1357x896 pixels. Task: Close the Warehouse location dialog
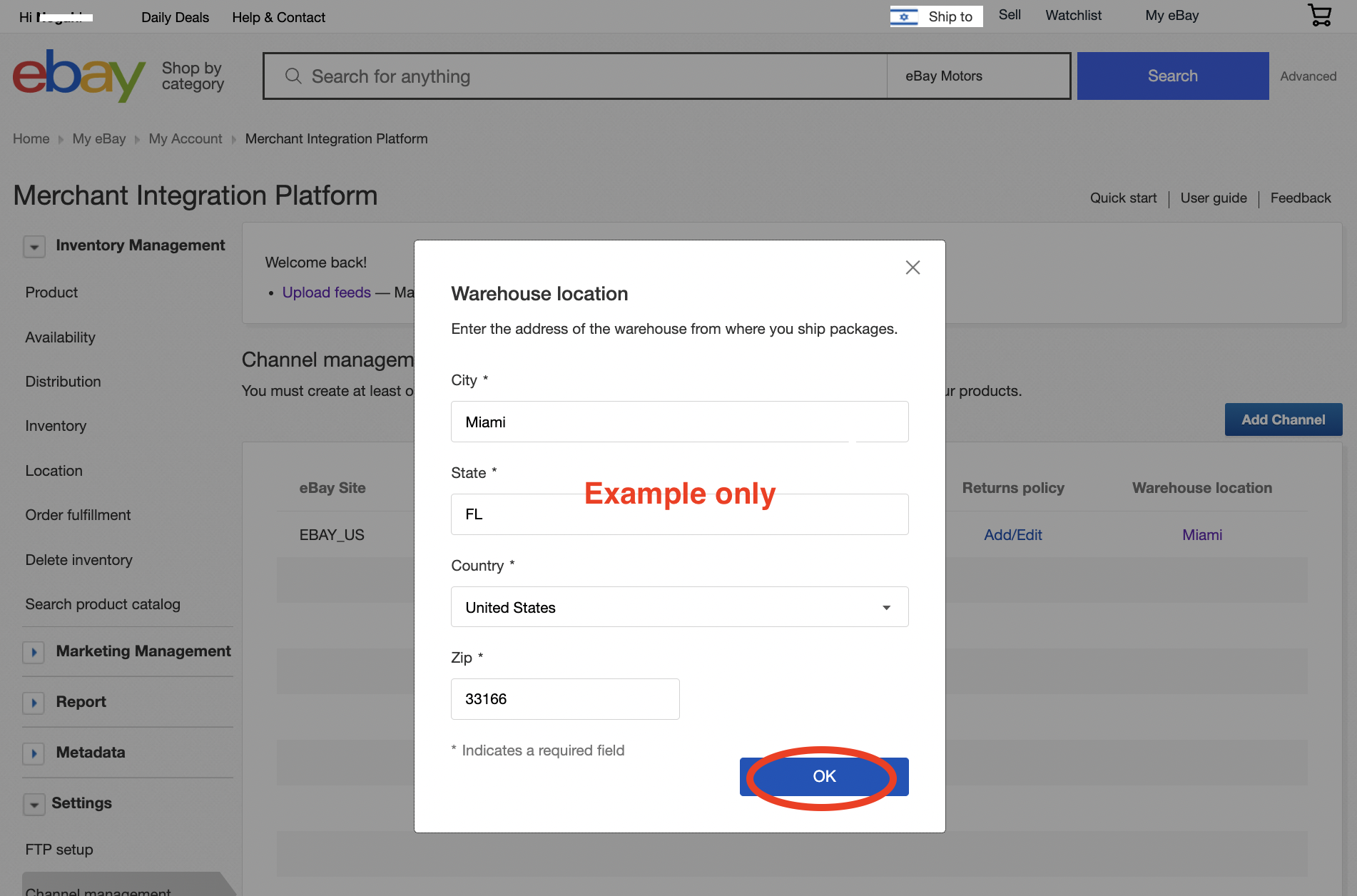pyautogui.click(x=913, y=268)
